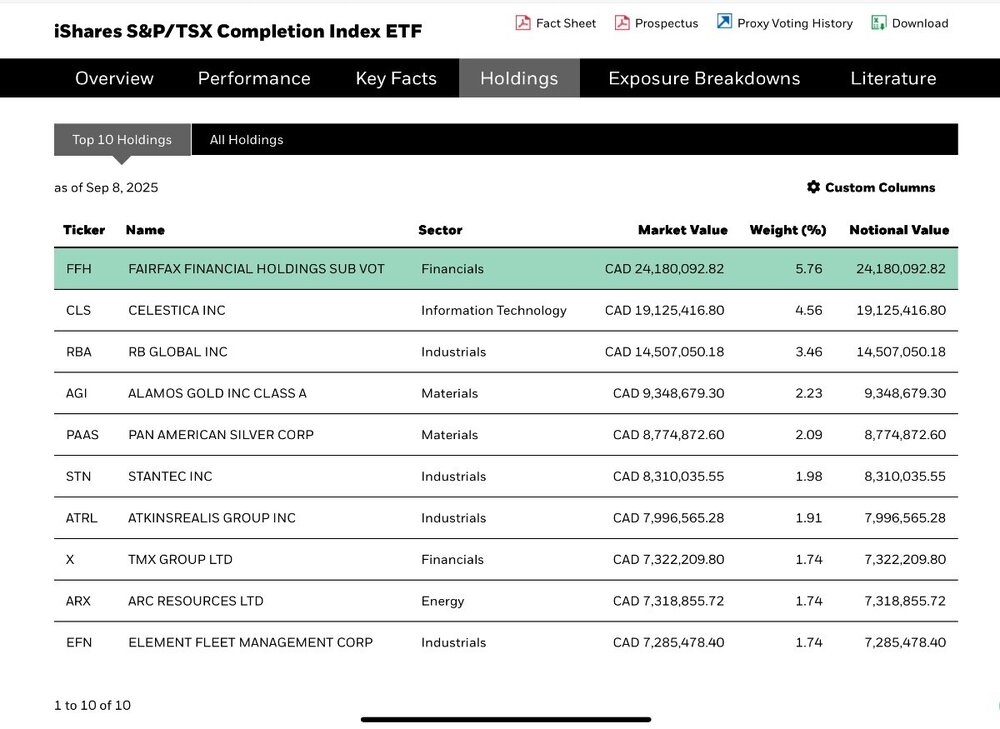
Task: Click notional value 8,774,872.60
Action: point(905,434)
